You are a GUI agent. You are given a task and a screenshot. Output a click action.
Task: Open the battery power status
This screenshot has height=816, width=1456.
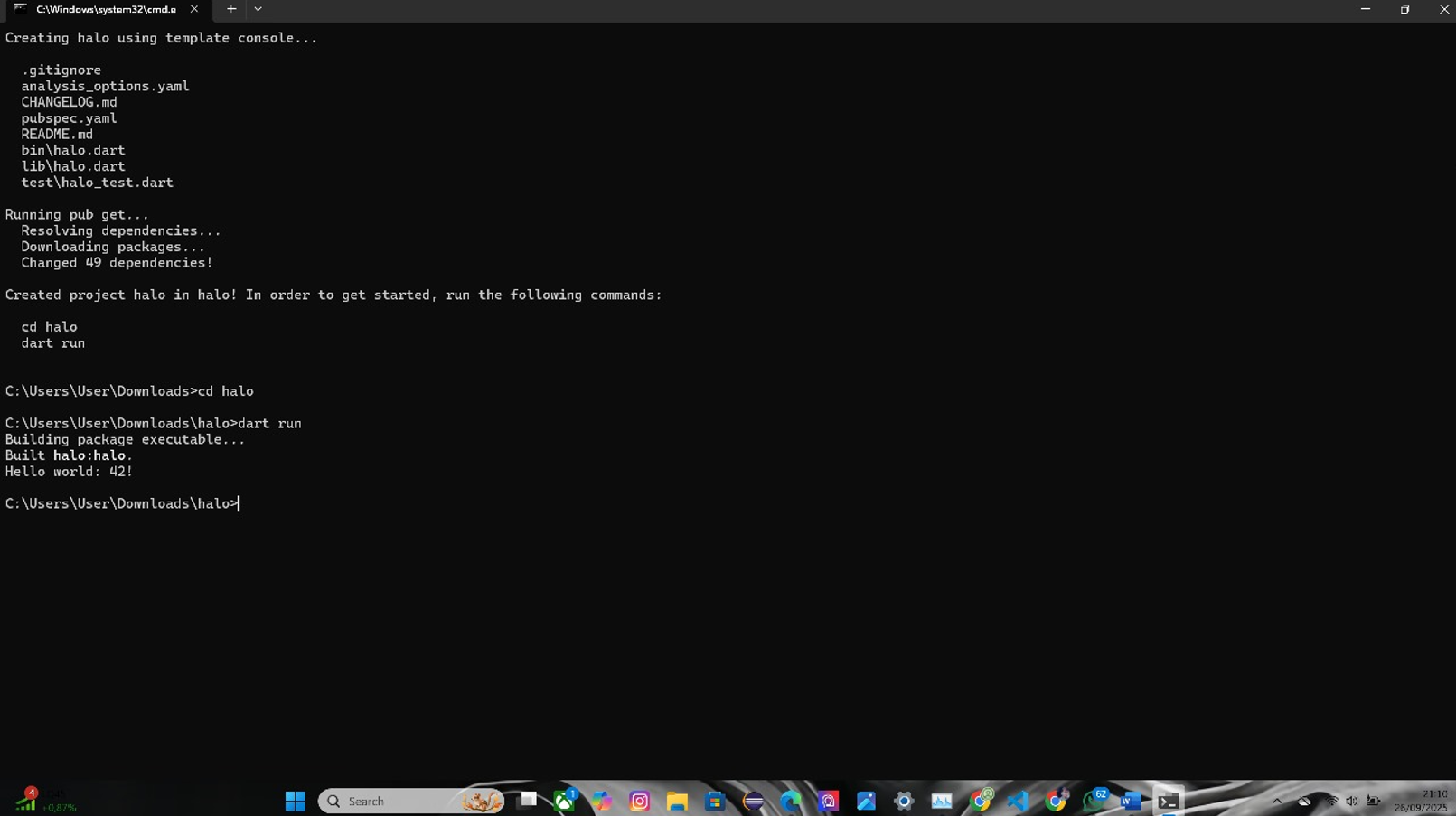(x=1375, y=801)
